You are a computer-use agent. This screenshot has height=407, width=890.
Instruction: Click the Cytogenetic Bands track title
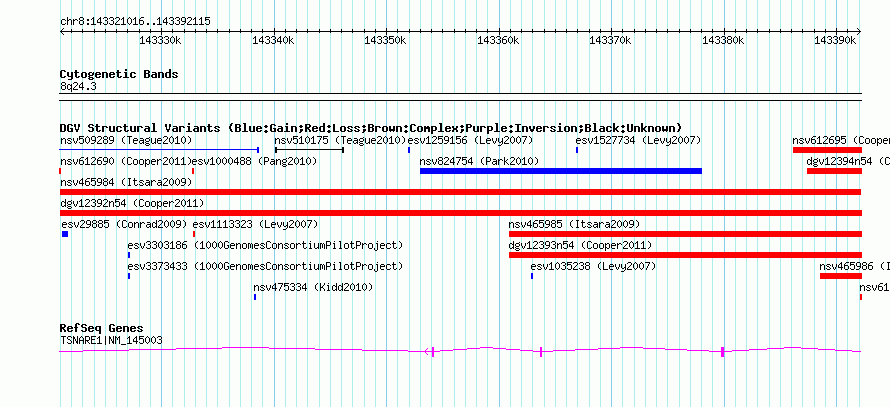(x=119, y=74)
